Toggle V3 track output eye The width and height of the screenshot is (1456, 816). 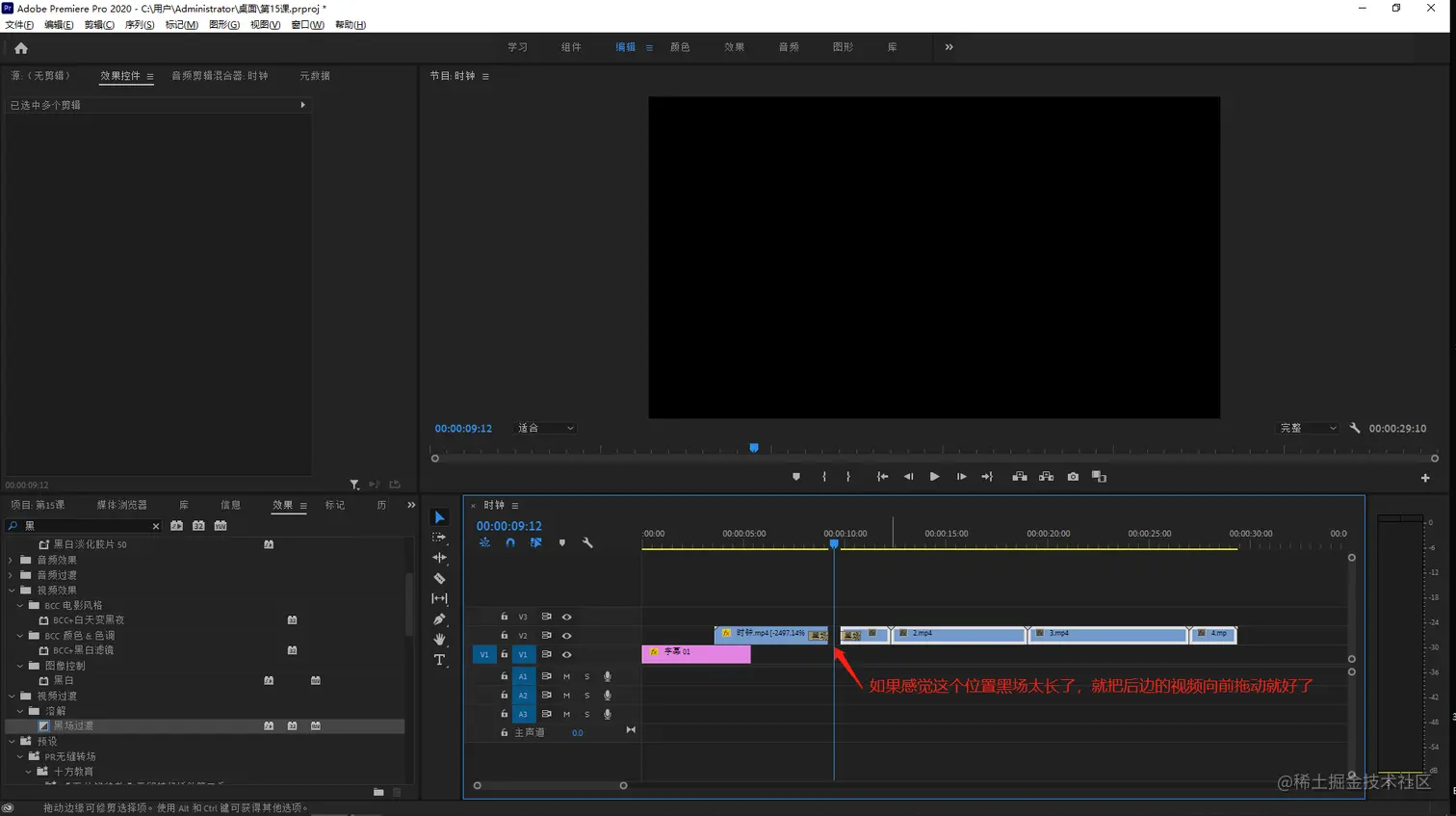(567, 617)
